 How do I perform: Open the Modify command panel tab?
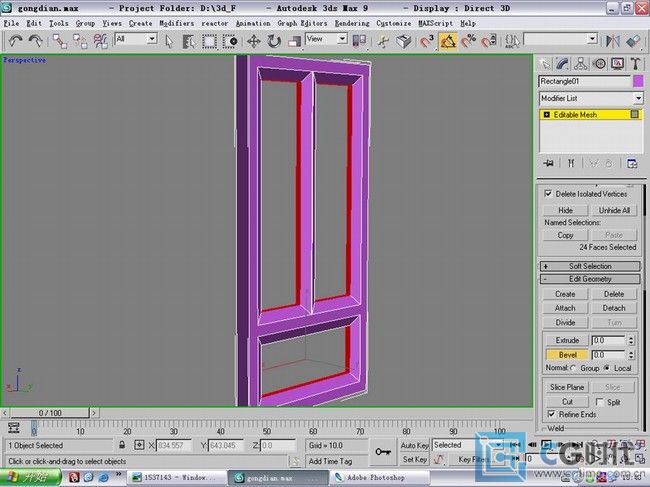click(x=563, y=64)
